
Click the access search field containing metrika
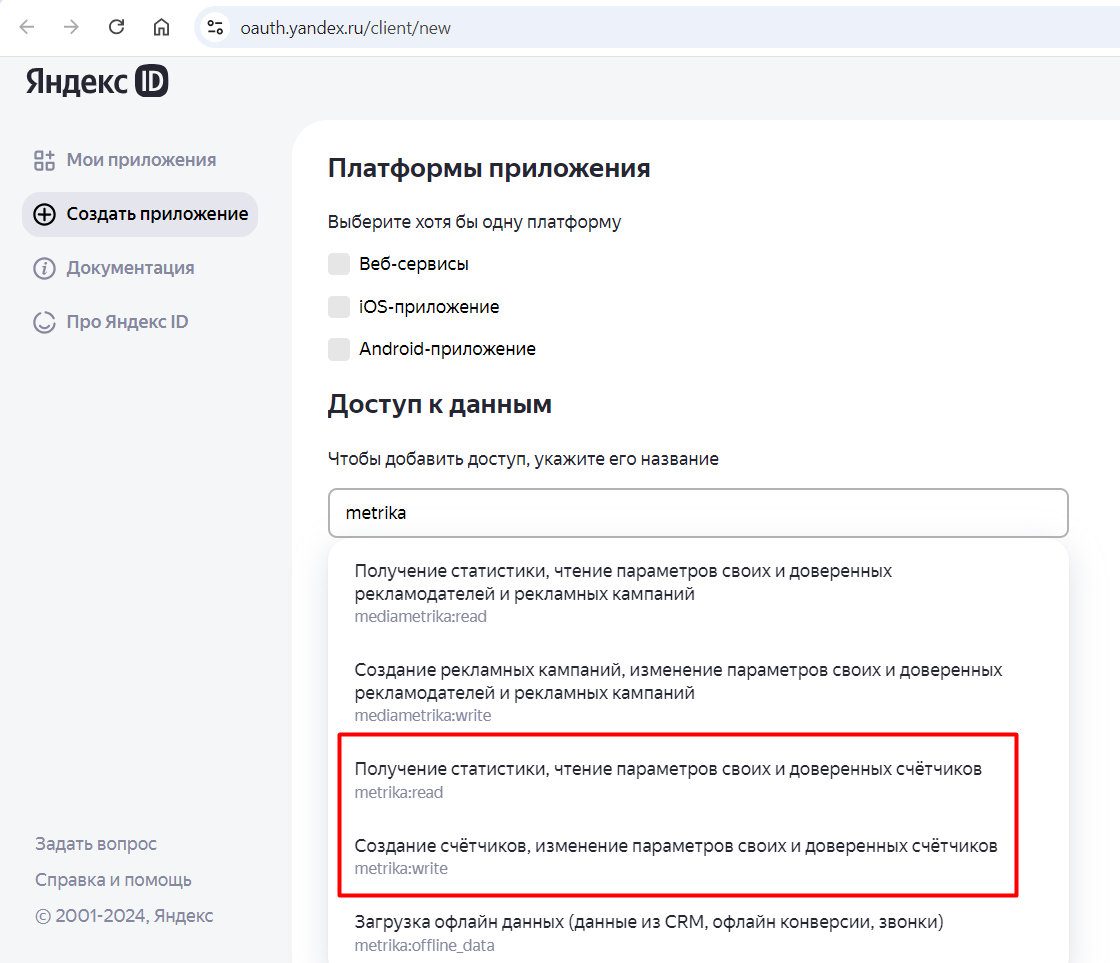[x=698, y=513]
